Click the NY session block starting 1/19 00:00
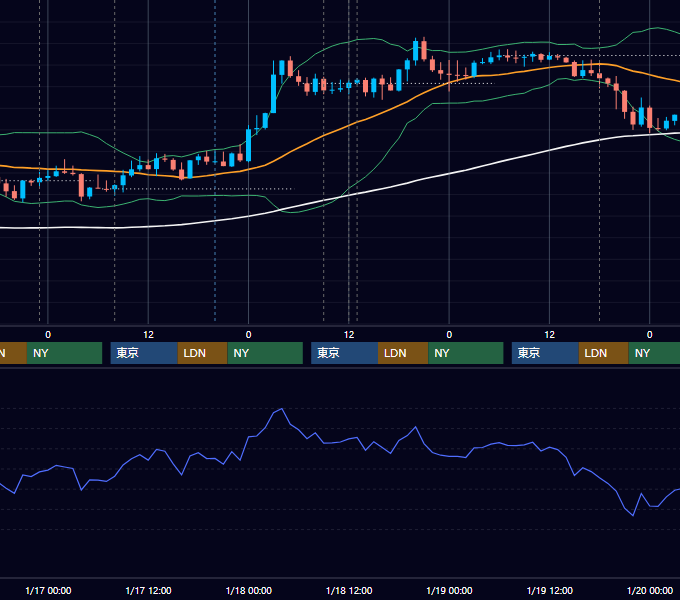The width and height of the screenshot is (680, 600). tap(466, 353)
